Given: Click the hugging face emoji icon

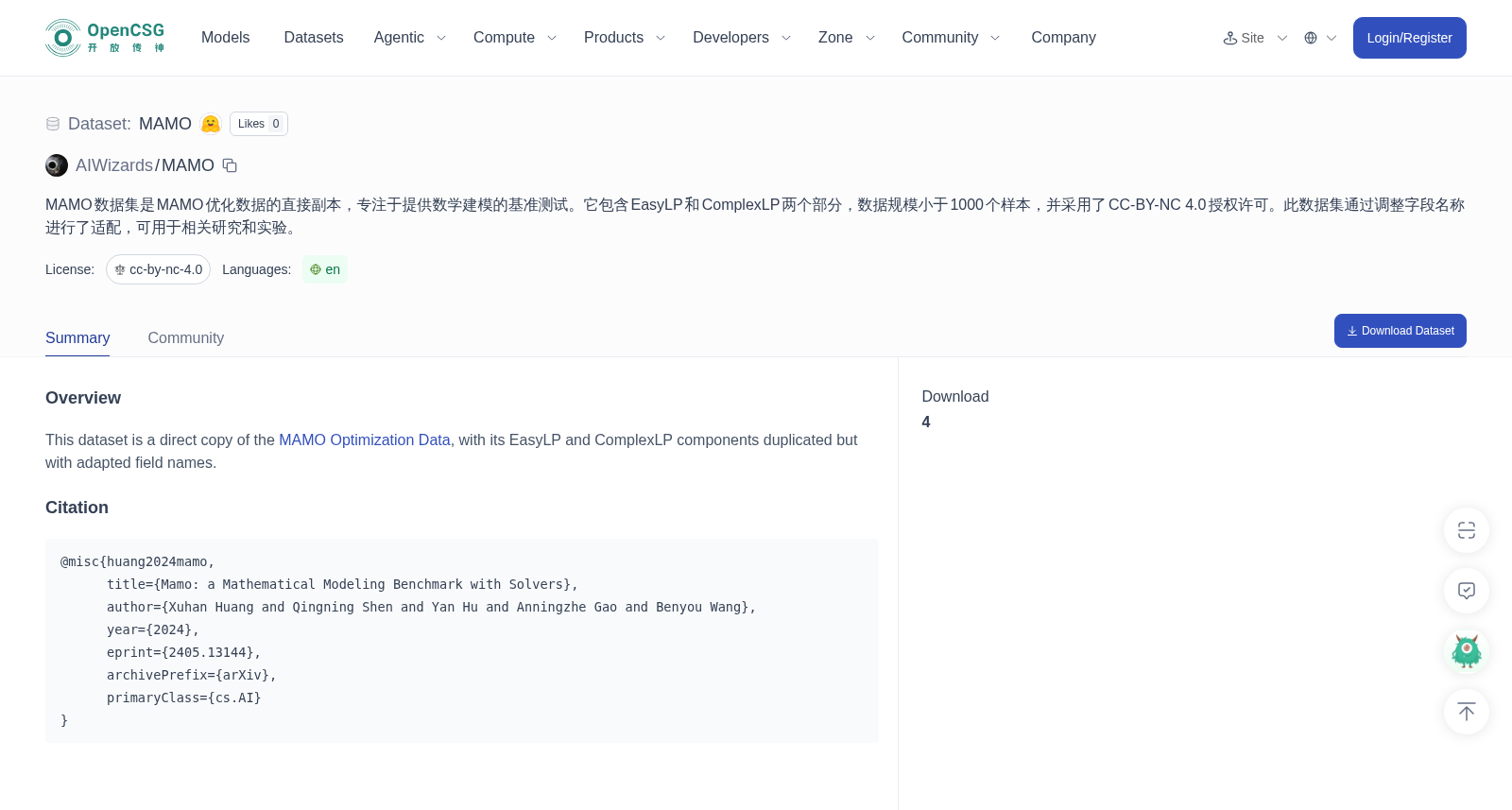Looking at the screenshot, I should click(x=211, y=124).
